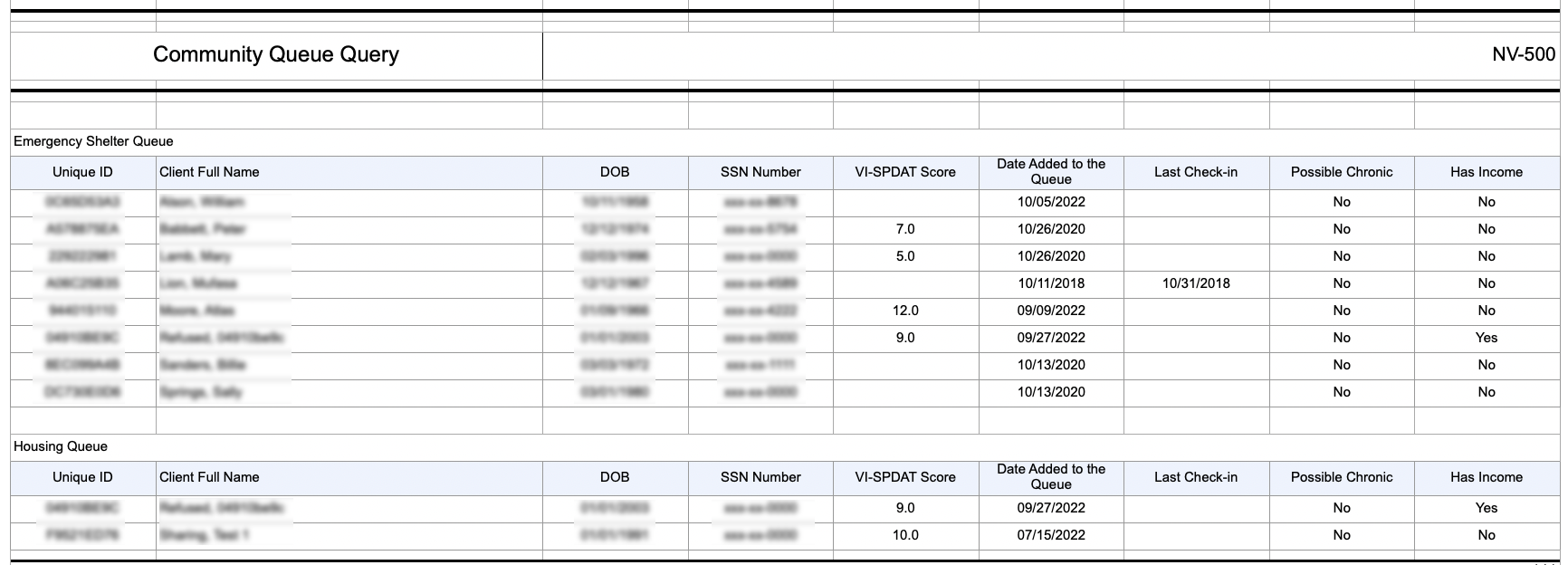
Task: Select "Possible Chronic" header in Housing Queue
Action: tap(1342, 477)
